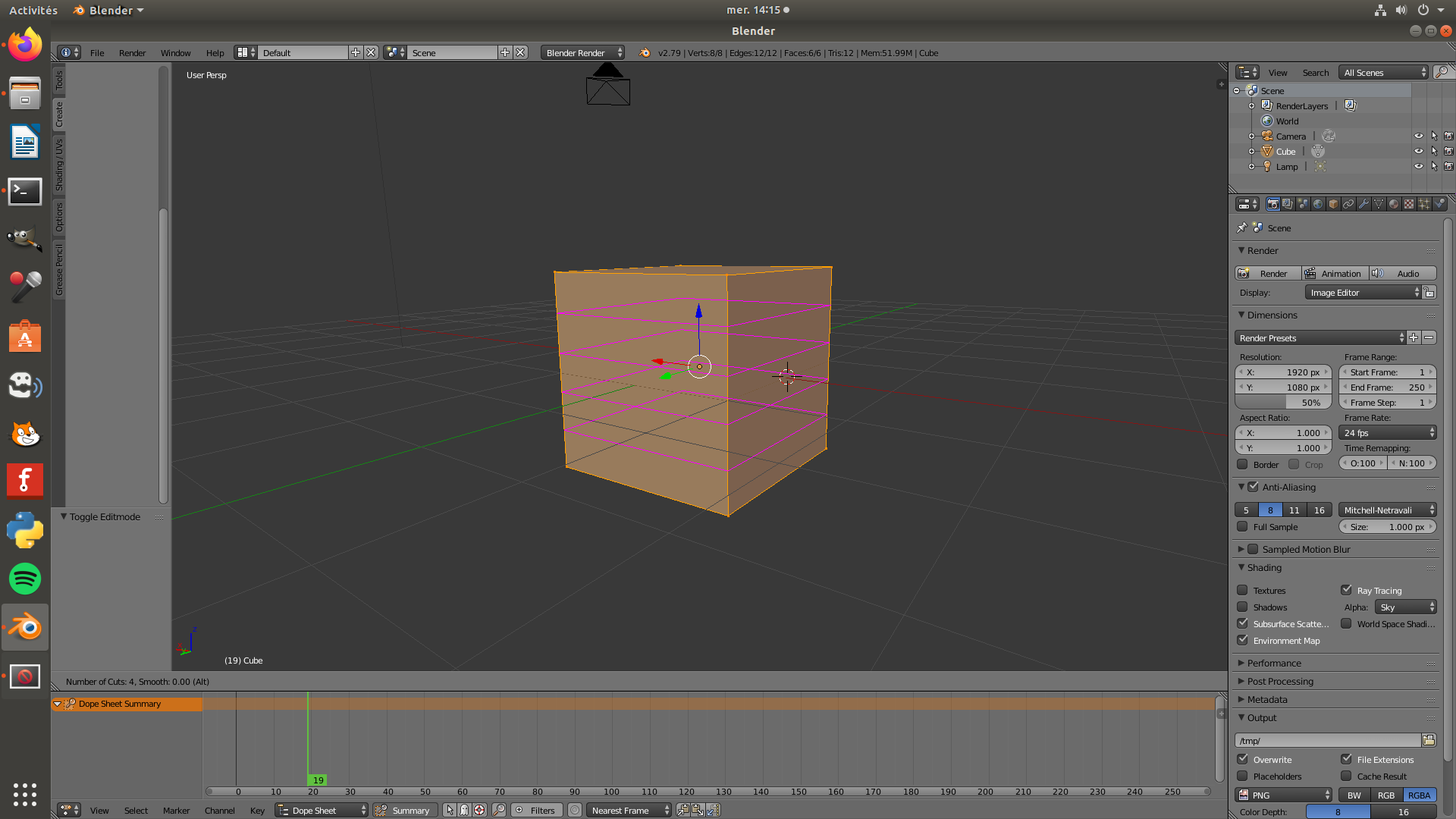
Task: Add new screen layout with plus
Action: pyautogui.click(x=356, y=52)
